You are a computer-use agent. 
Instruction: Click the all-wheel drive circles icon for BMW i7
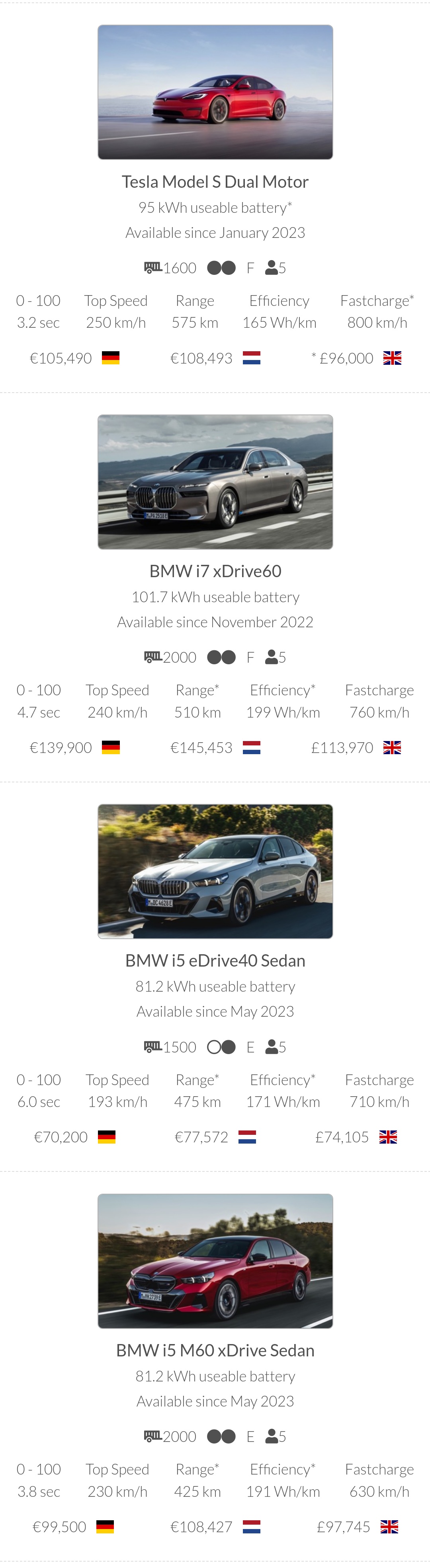click(x=221, y=658)
